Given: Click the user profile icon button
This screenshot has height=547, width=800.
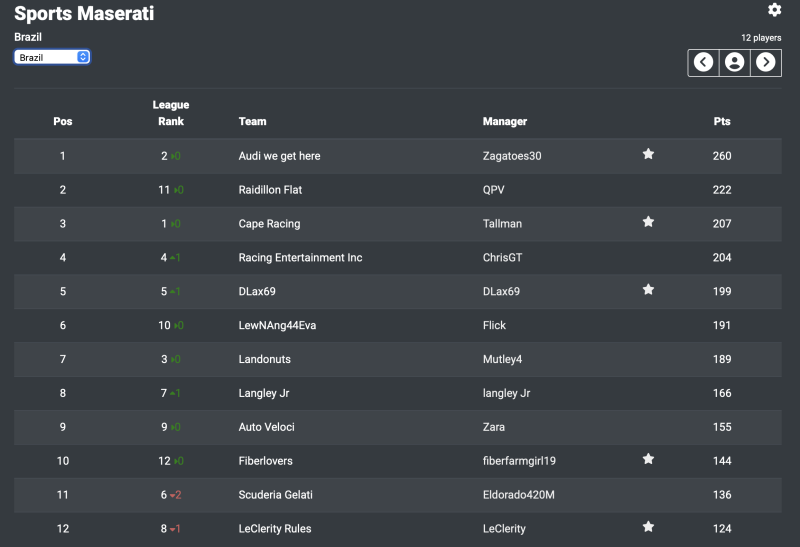Looking at the screenshot, I should tap(735, 62).
